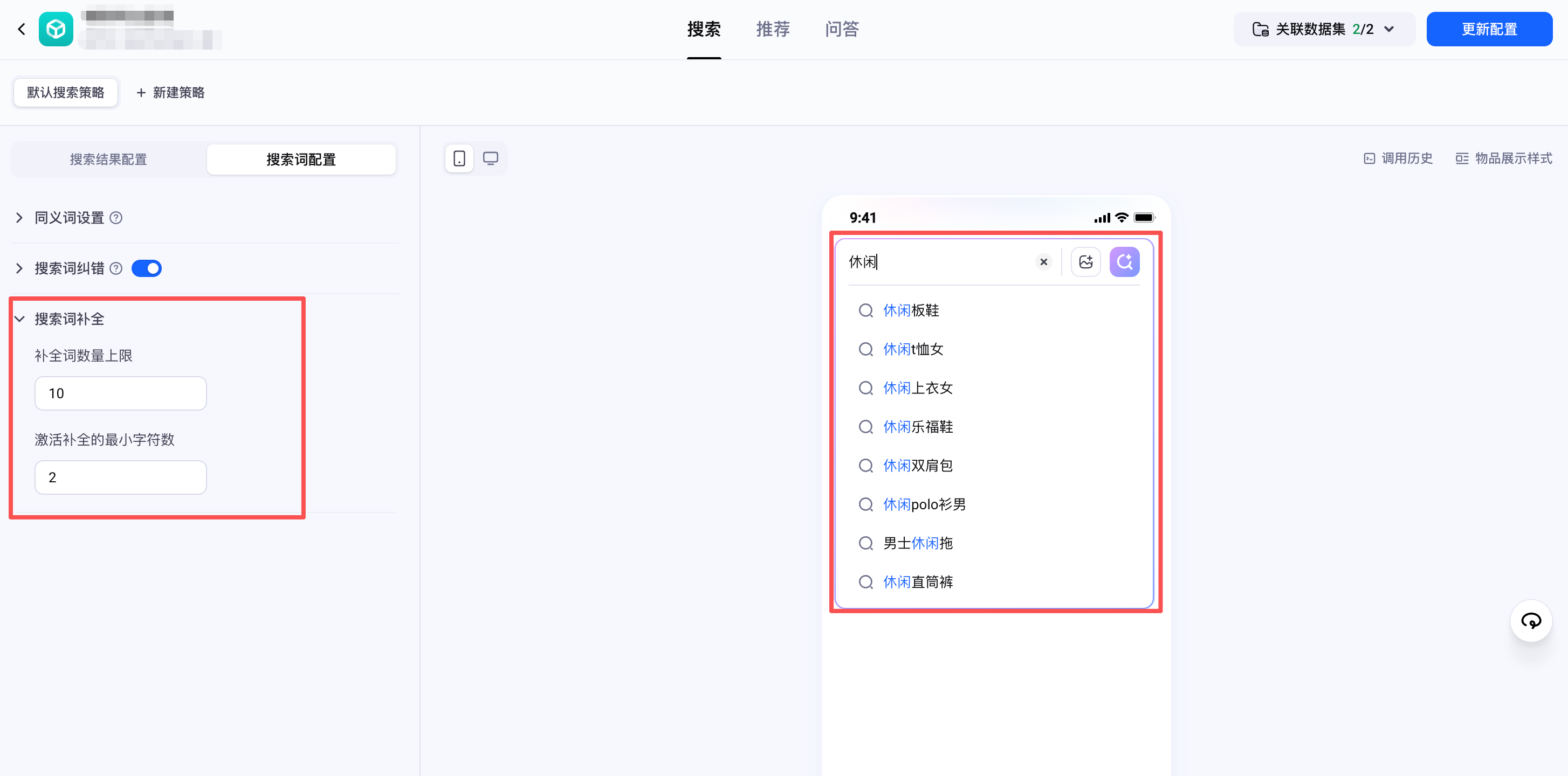Viewport: 1568px width, 776px height.
Task: Open the floating chat support icon
Action: pyautogui.click(x=1531, y=621)
